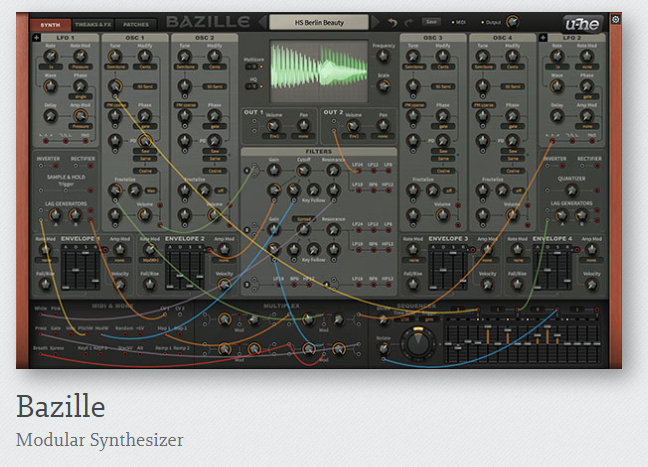
Task: Click the LFO 1 Amp Mod knob
Action: coord(80,116)
